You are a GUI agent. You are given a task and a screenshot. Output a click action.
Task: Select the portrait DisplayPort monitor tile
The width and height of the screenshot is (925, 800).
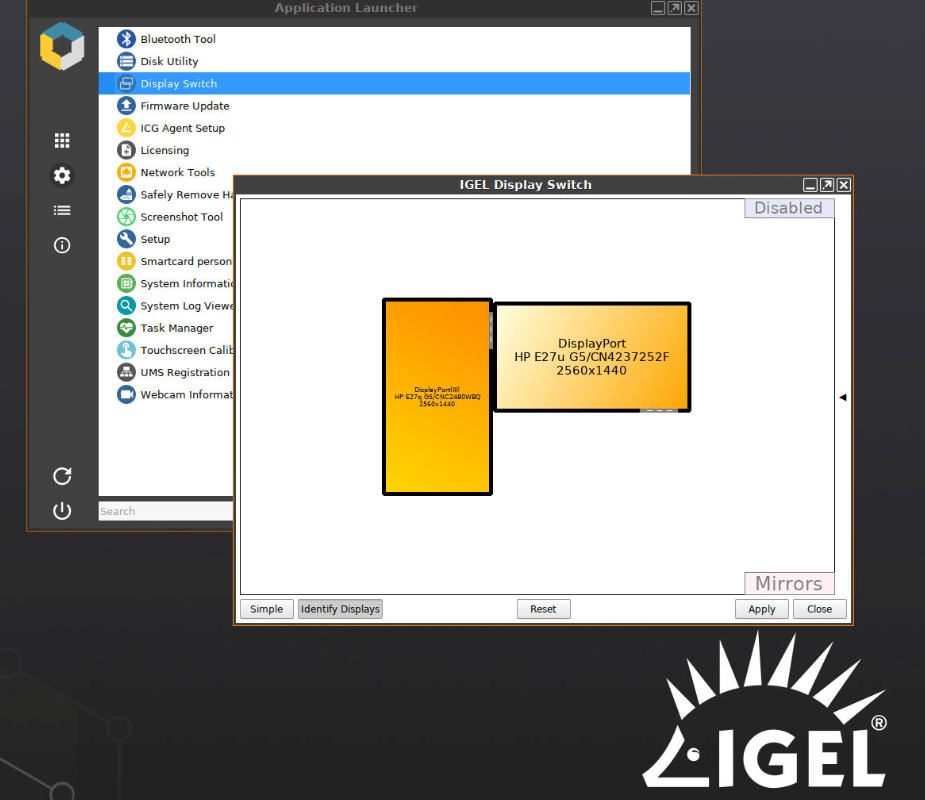click(437, 396)
